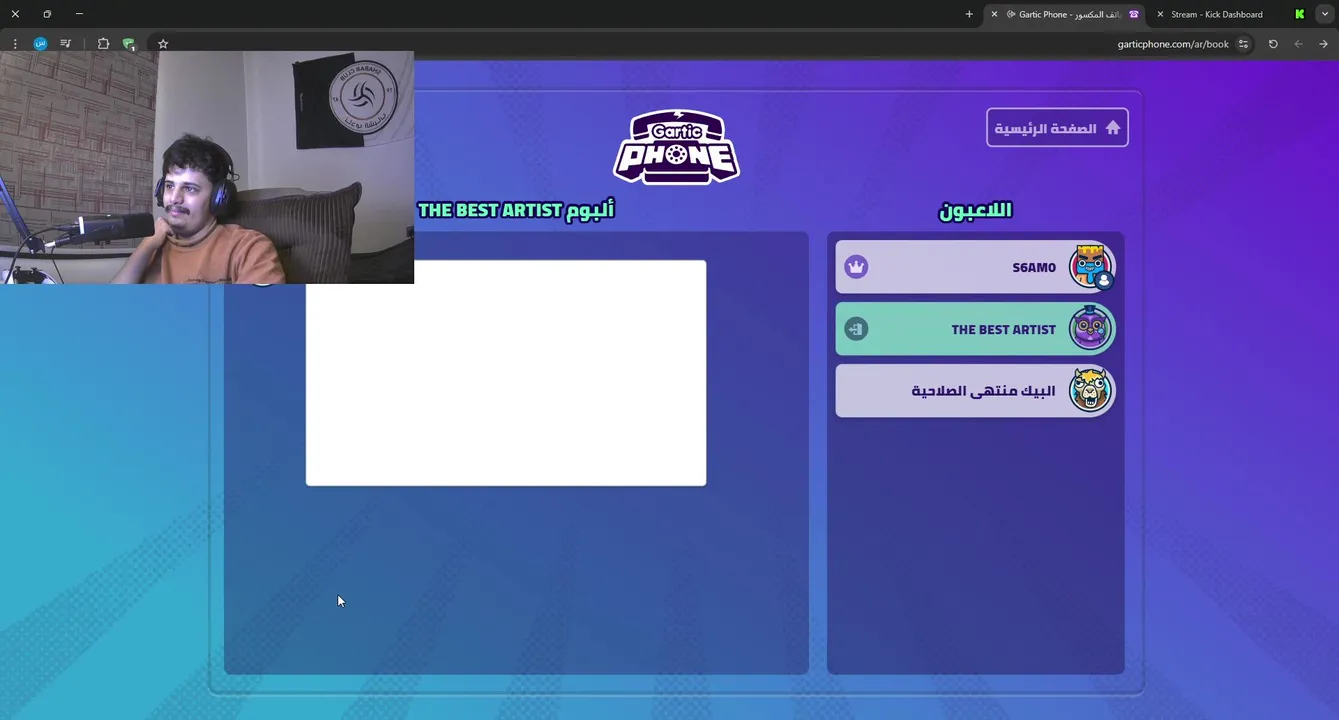
Task: Close the Stream - Kick Dashboard tab
Action: coord(1160,14)
